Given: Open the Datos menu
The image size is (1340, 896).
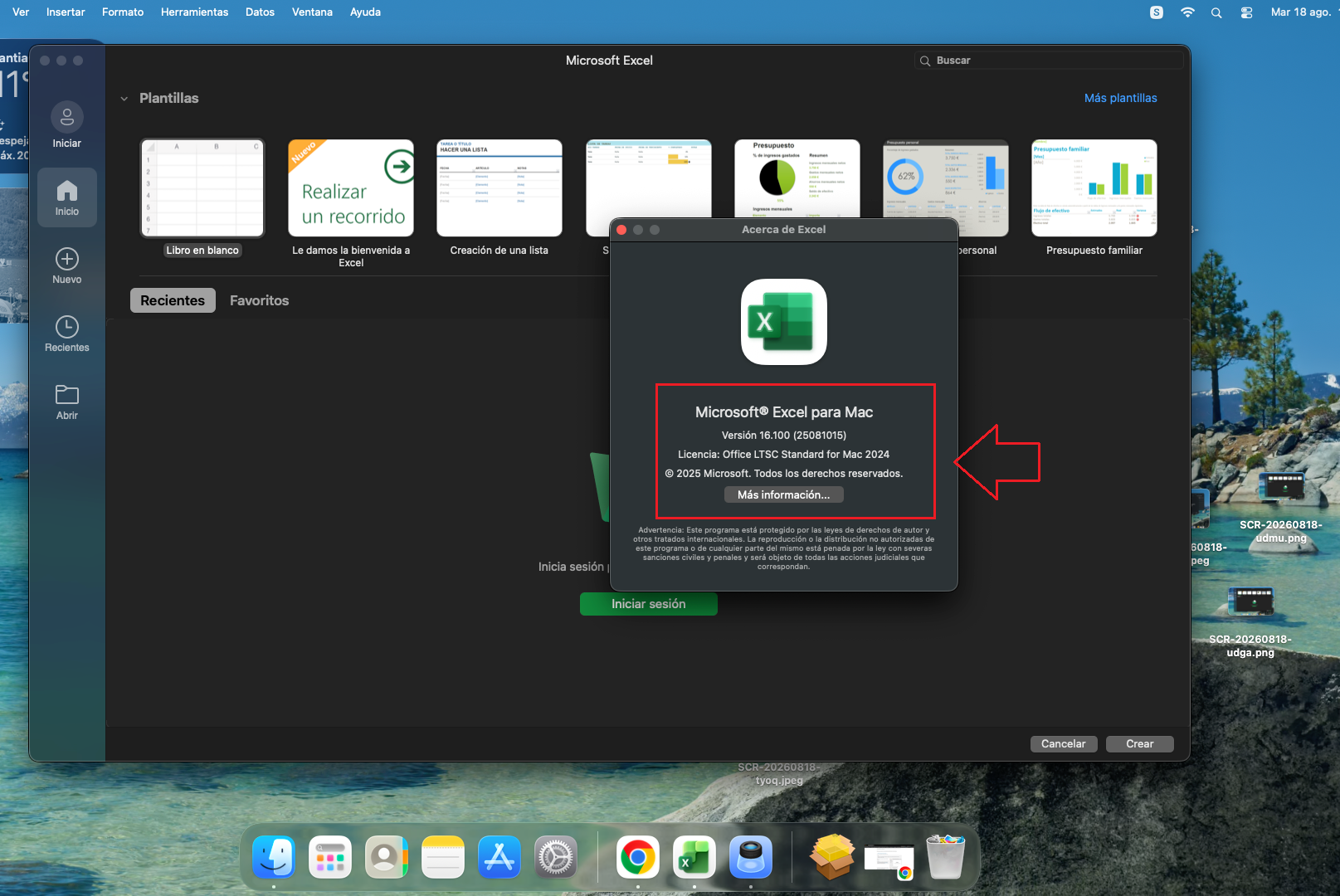Looking at the screenshot, I should pos(260,12).
